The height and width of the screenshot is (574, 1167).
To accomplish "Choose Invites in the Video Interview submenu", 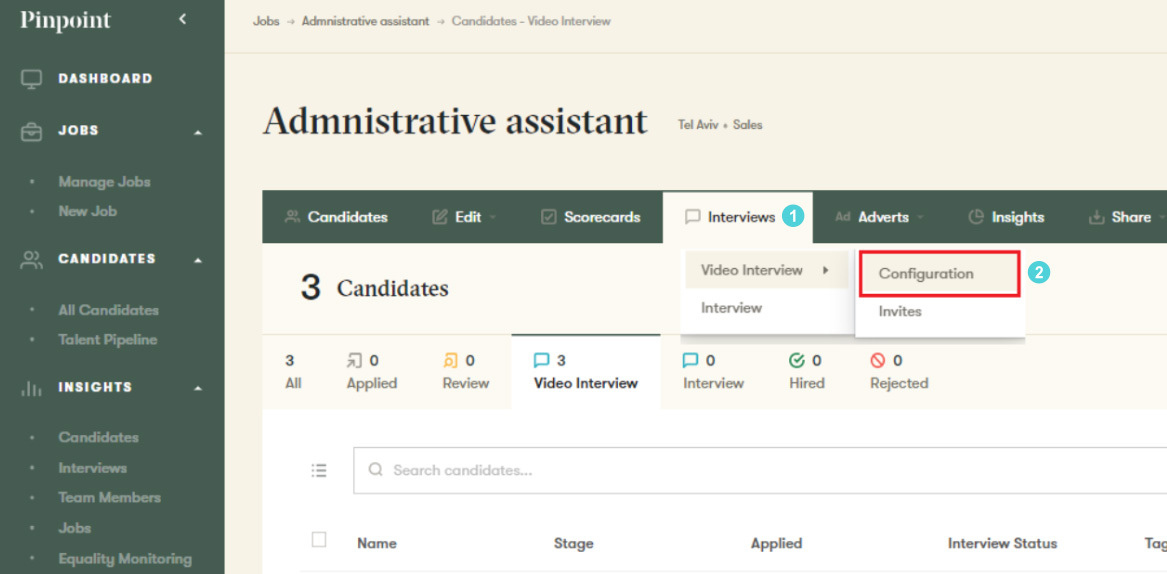I will click(x=900, y=311).
